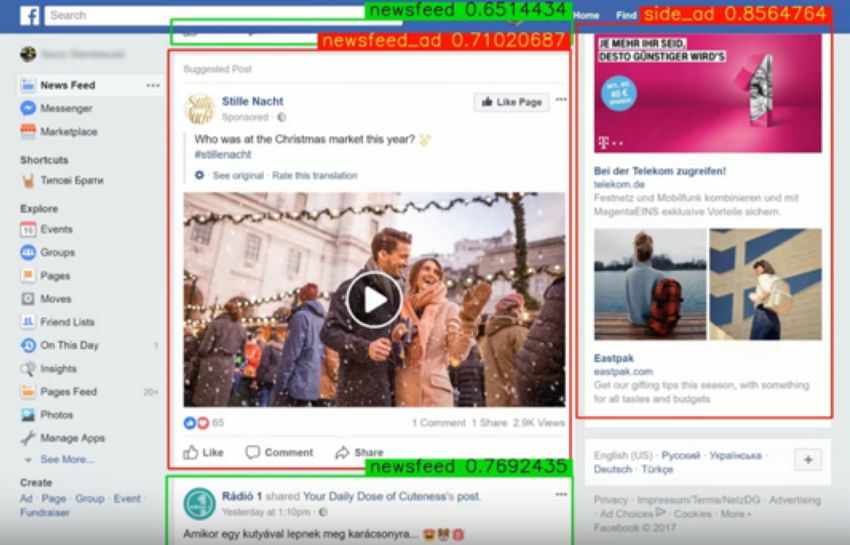
Task: Click the Moves icon
Action: (28, 299)
